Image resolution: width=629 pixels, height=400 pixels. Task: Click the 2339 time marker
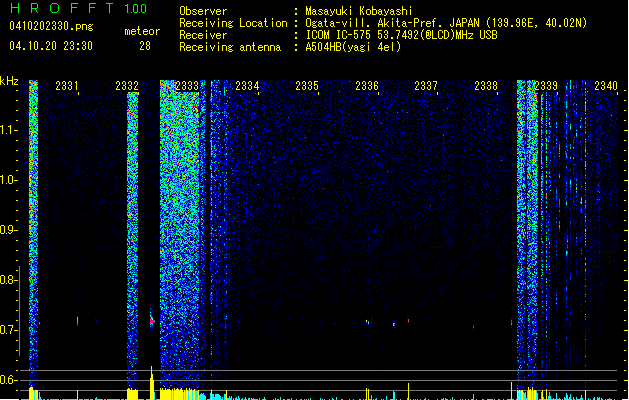[546, 86]
